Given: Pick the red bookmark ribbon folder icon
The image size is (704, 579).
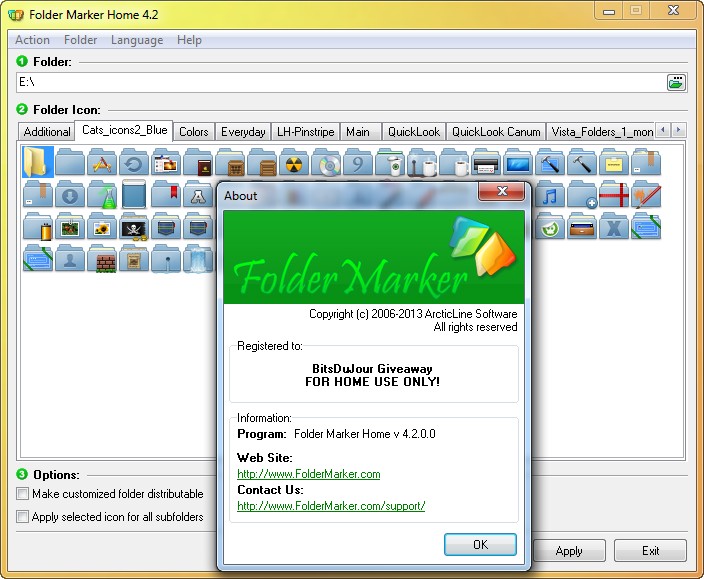Looking at the screenshot, I should [166, 194].
